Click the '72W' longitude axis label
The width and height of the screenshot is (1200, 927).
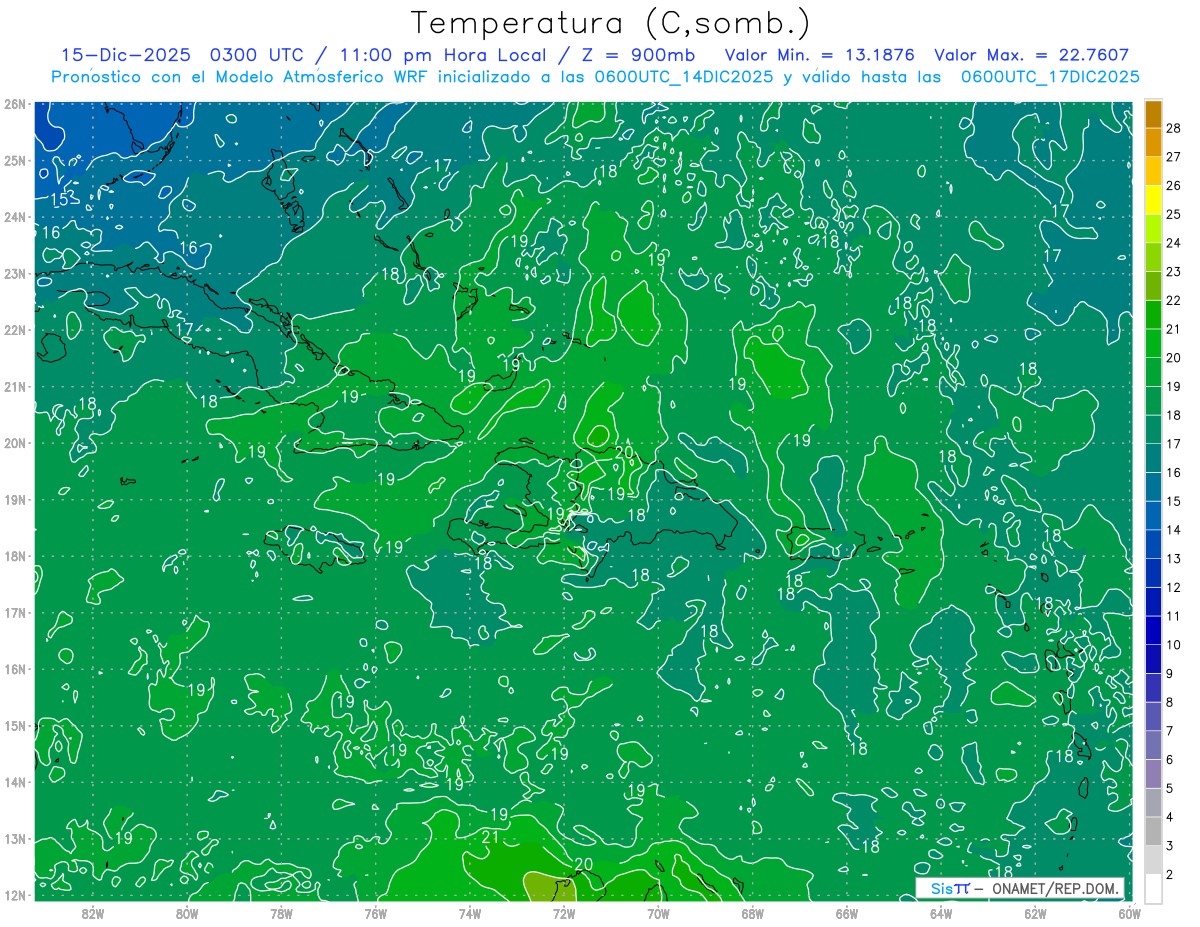(564, 913)
